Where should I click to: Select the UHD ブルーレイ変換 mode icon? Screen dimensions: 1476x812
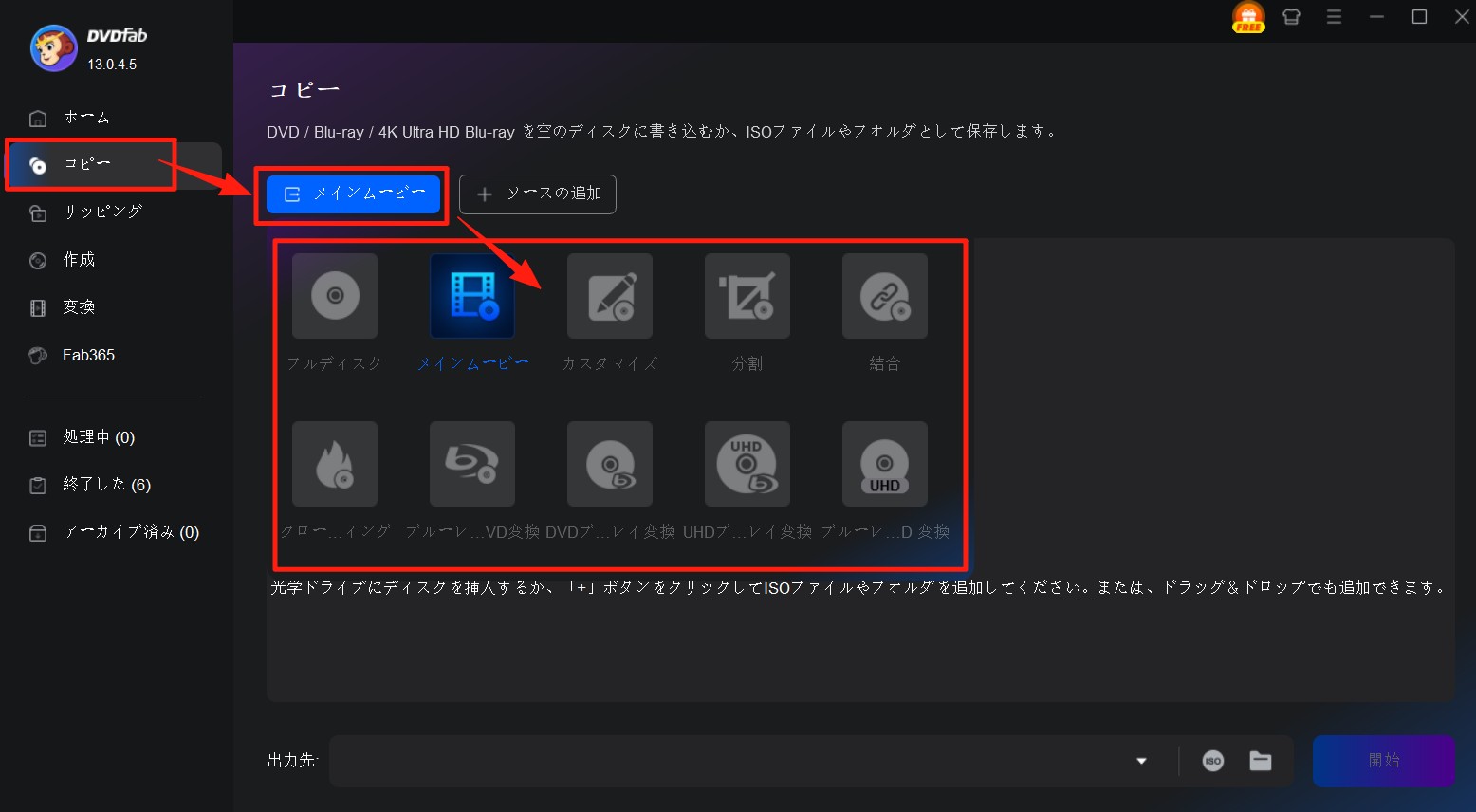pyautogui.click(x=747, y=464)
